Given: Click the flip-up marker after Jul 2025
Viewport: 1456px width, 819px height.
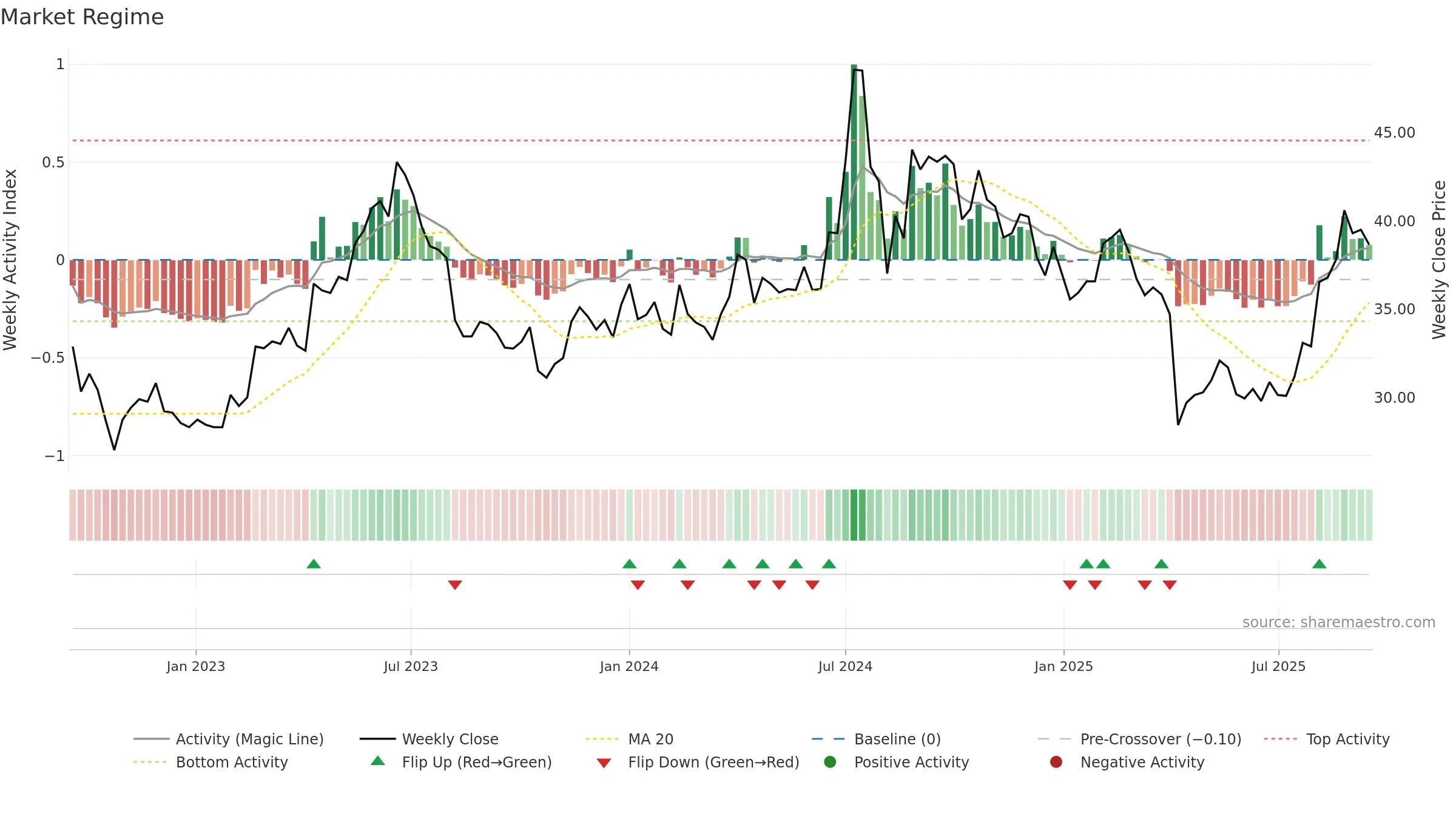Looking at the screenshot, I should tap(1319, 564).
